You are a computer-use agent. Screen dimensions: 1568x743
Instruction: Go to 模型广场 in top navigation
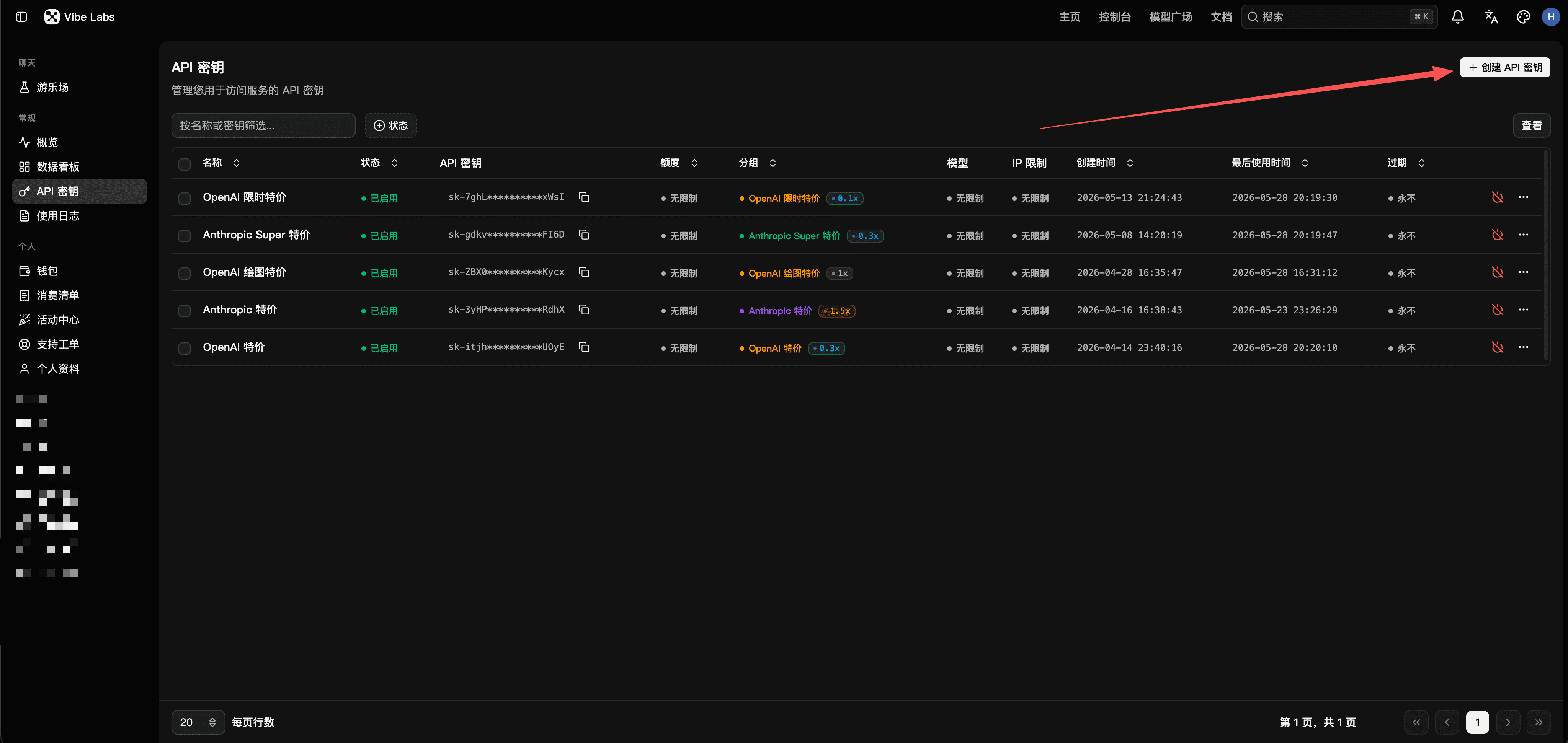tap(1171, 17)
